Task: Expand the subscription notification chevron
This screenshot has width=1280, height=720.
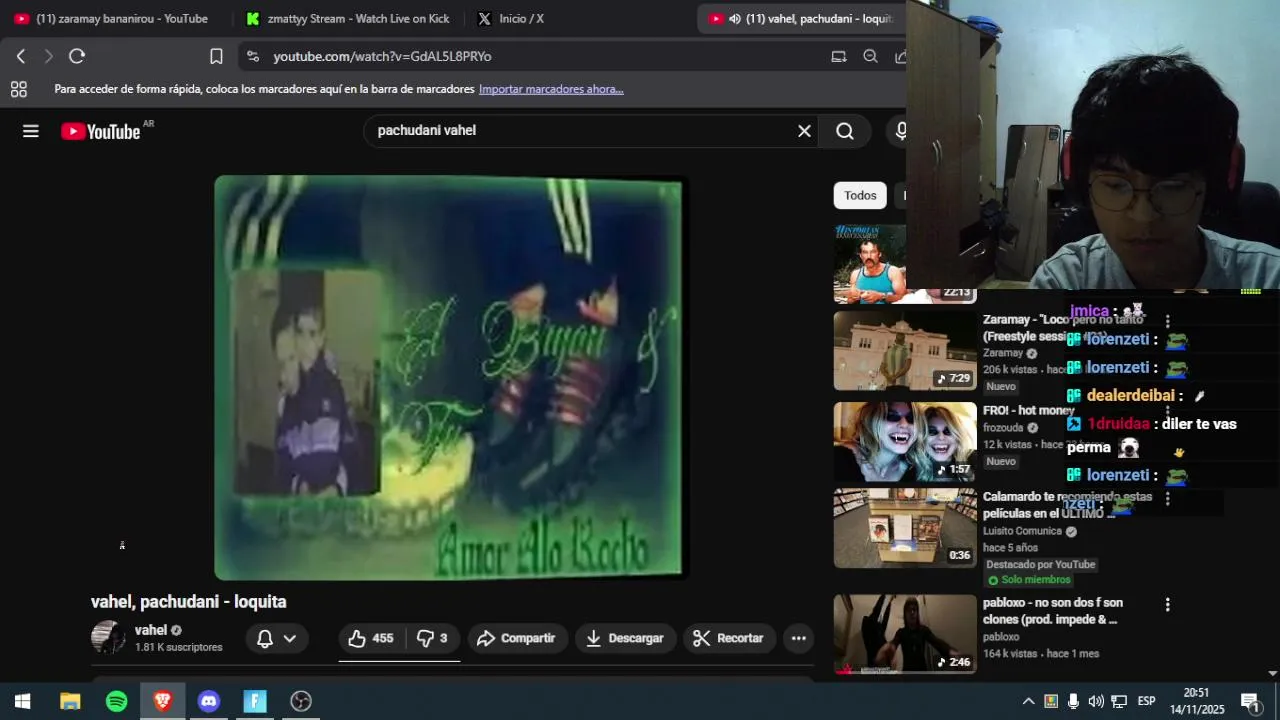Action: (x=290, y=638)
